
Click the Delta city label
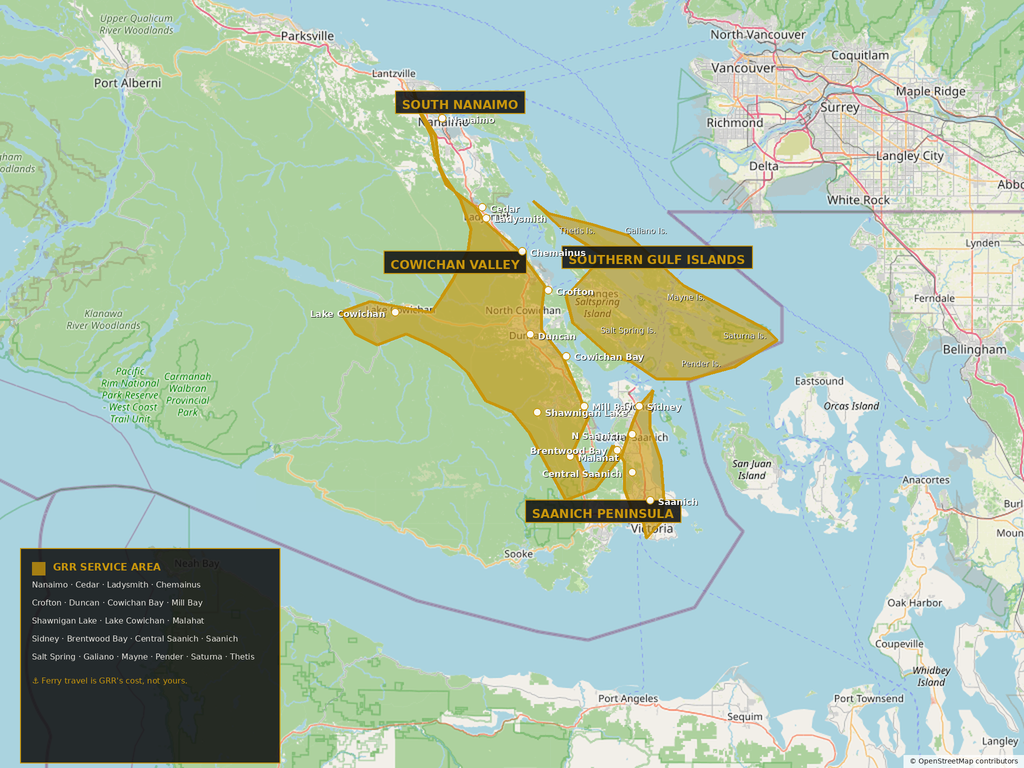tap(763, 166)
